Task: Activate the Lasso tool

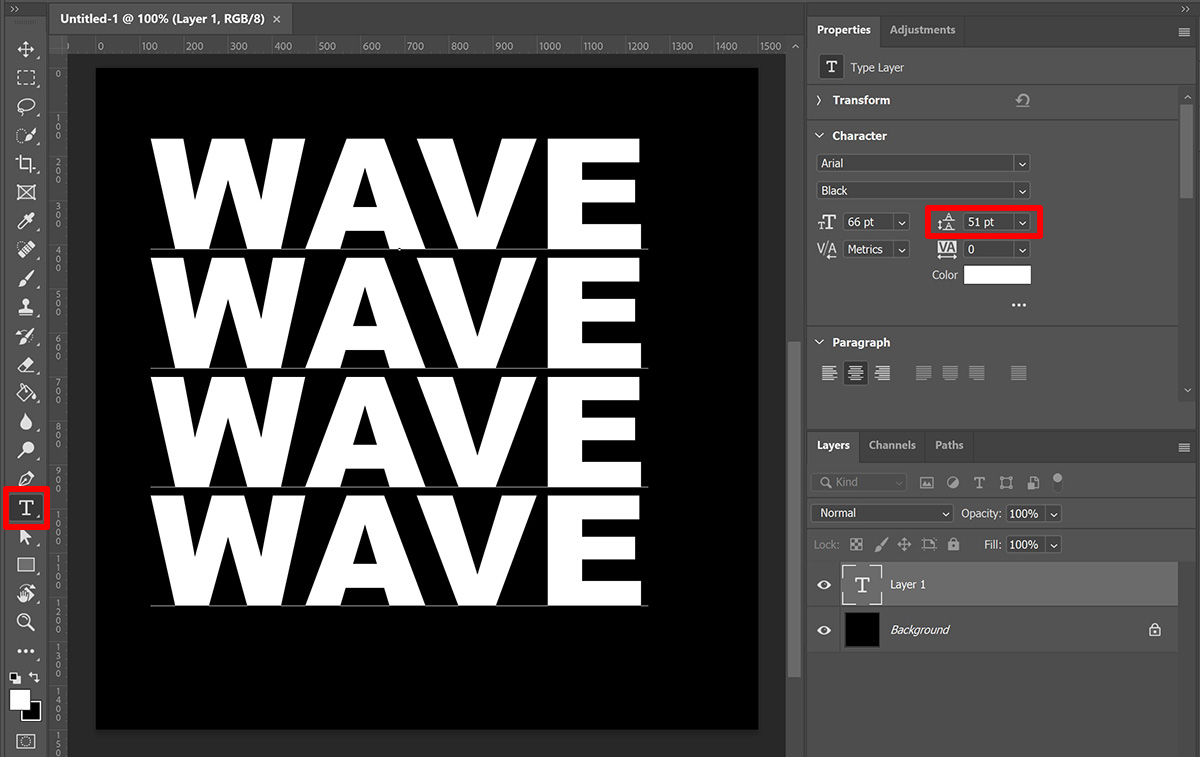Action: (25, 106)
